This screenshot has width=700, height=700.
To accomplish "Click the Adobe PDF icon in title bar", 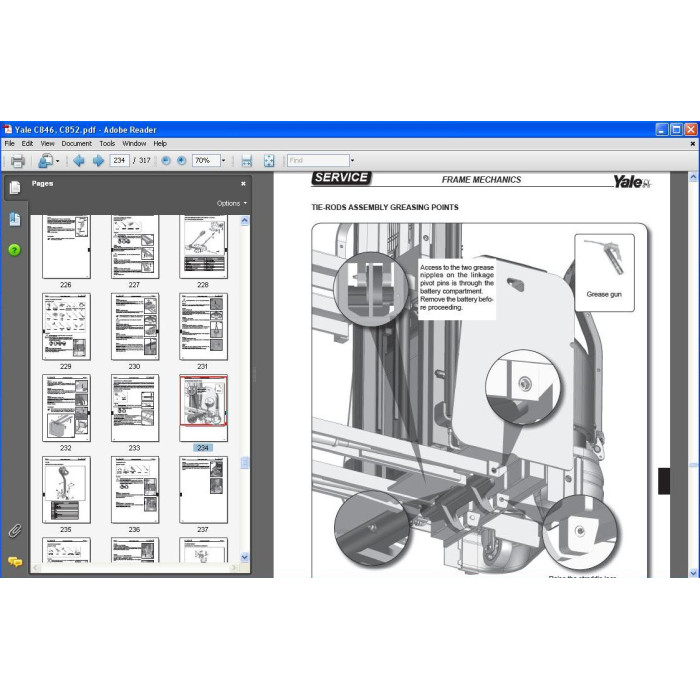I will 8,130.
